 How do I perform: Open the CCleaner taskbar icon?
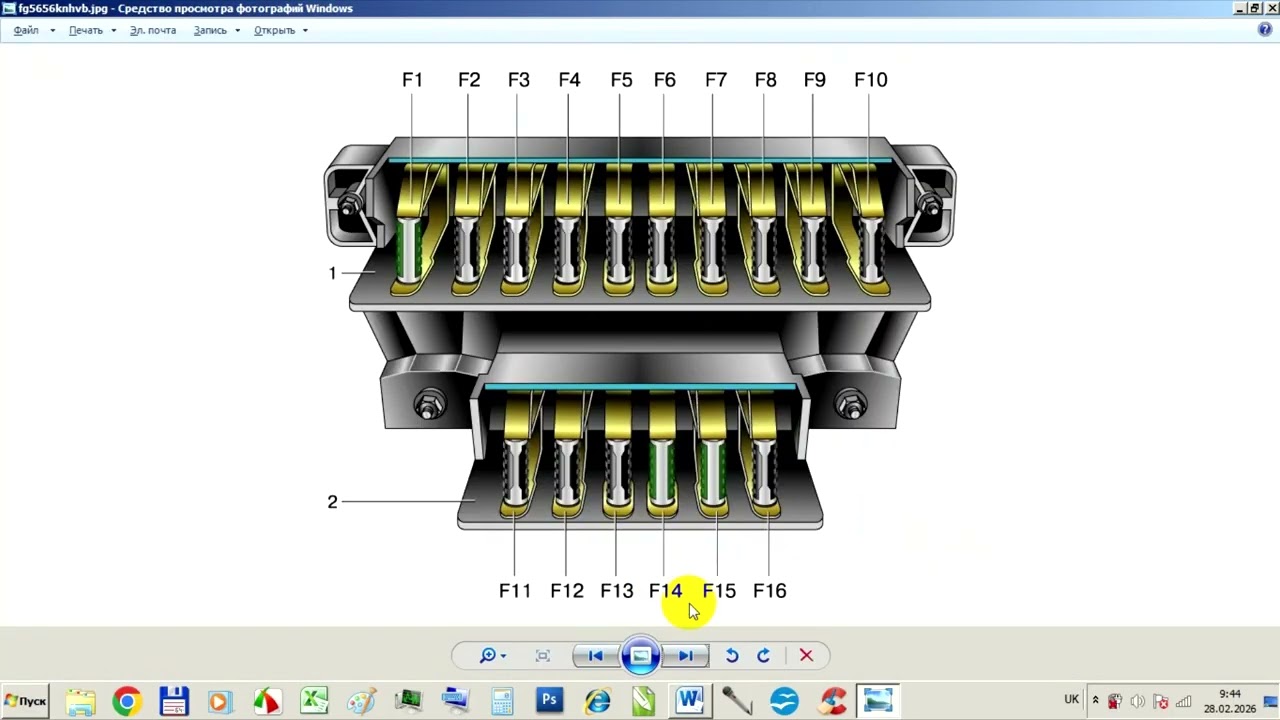click(832, 701)
